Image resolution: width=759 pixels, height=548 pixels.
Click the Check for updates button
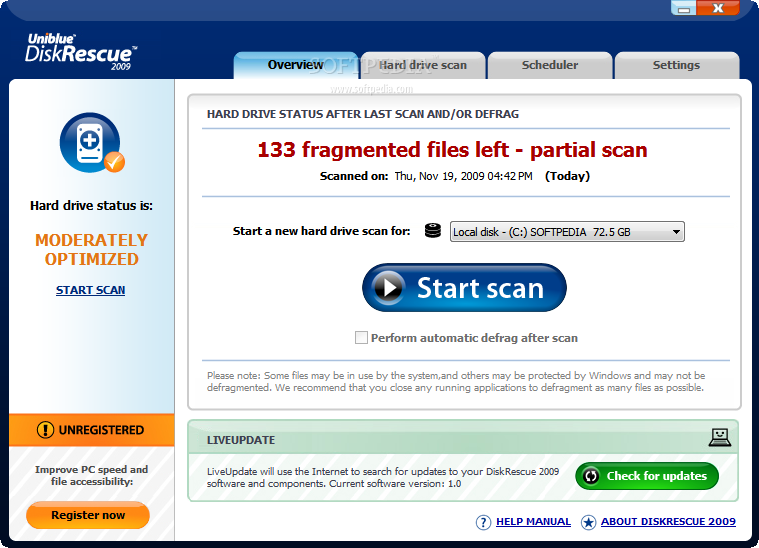click(647, 476)
